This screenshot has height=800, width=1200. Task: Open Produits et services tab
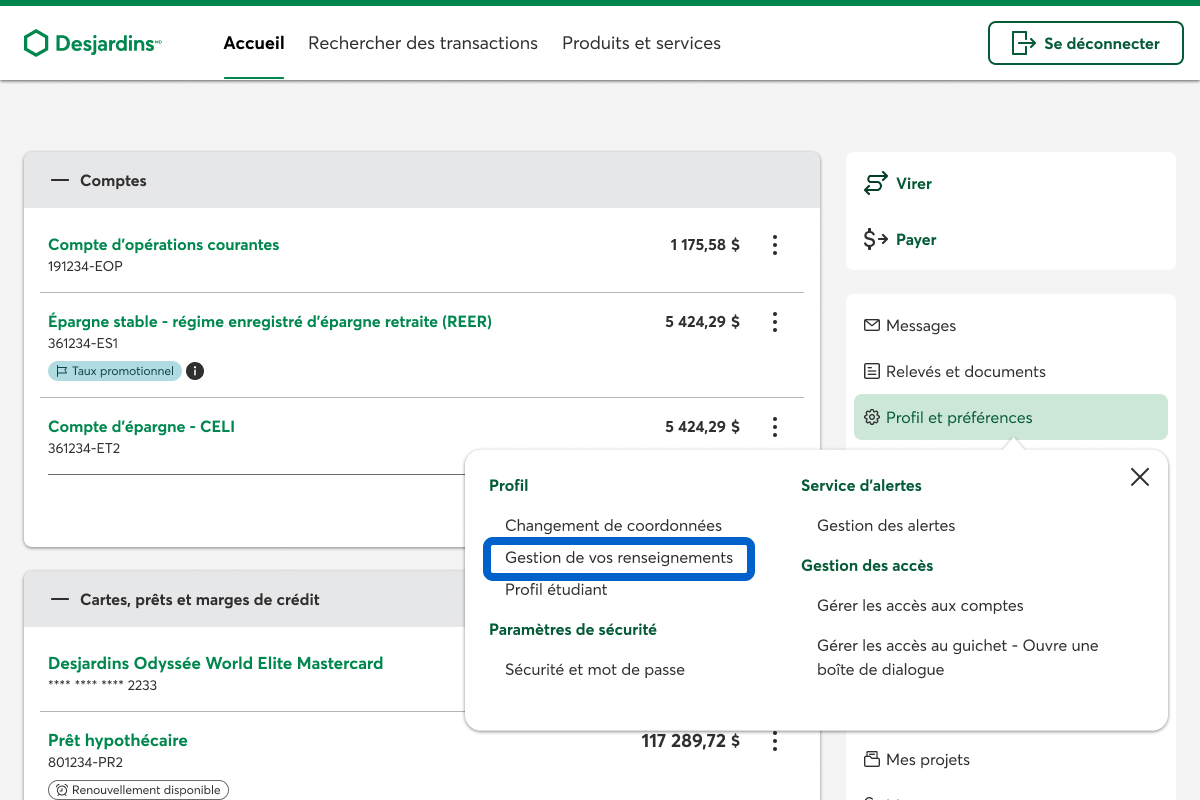(641, 43)
